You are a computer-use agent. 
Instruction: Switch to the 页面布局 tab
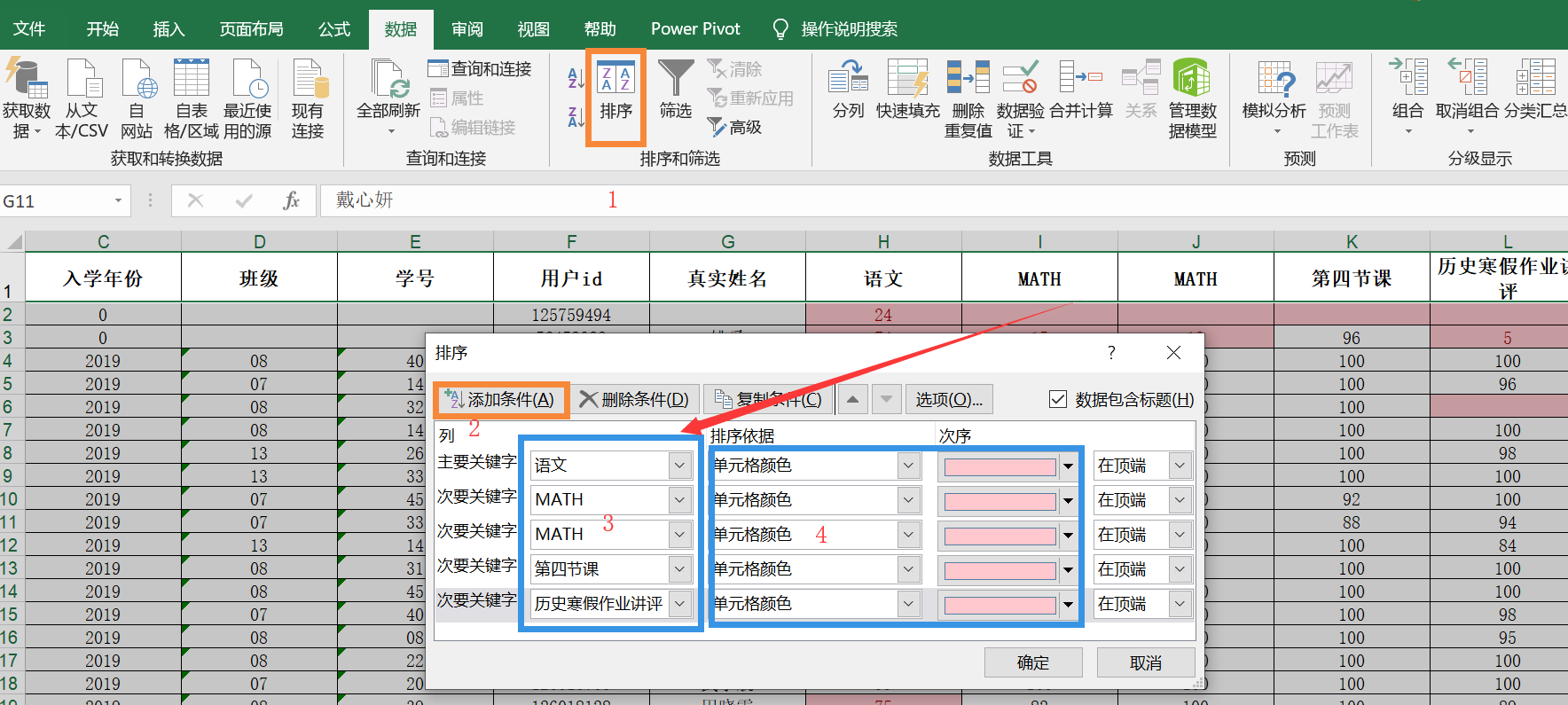click(x=251, y=29)
